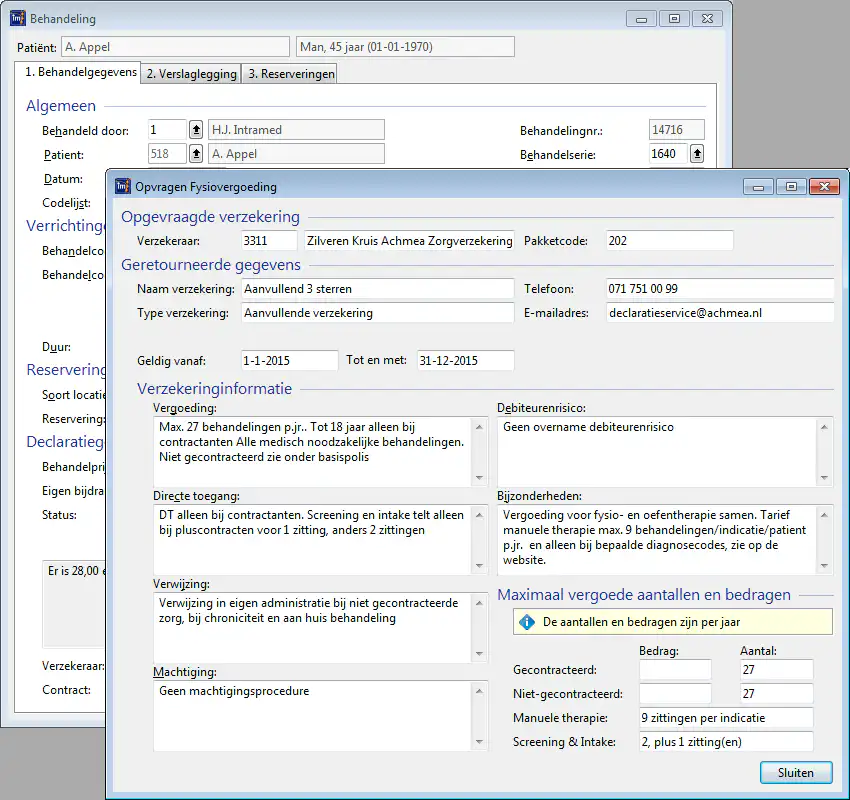The image size is (850, 800).
Task: Click the lookup arrow next to Behandelserie 1640
Action: (697, 154)
